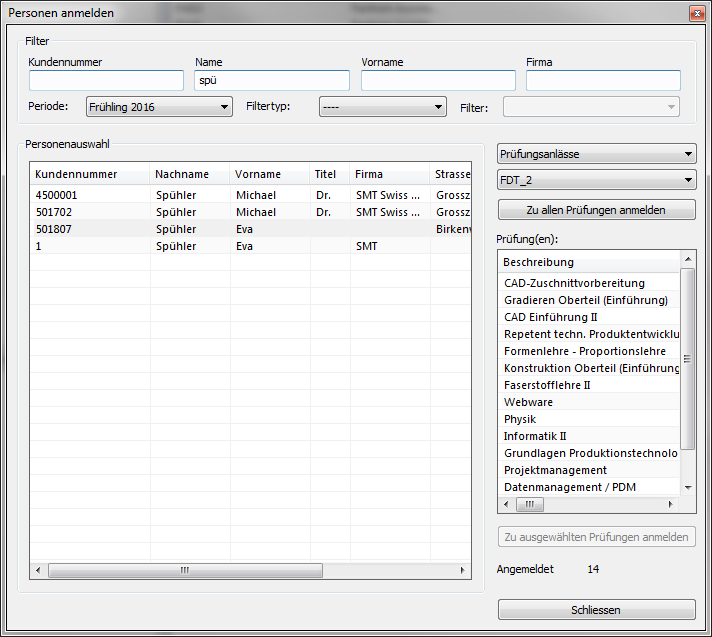712x637 pixels.
Task: Click the Schliessen button
Action: click(596, 610)
